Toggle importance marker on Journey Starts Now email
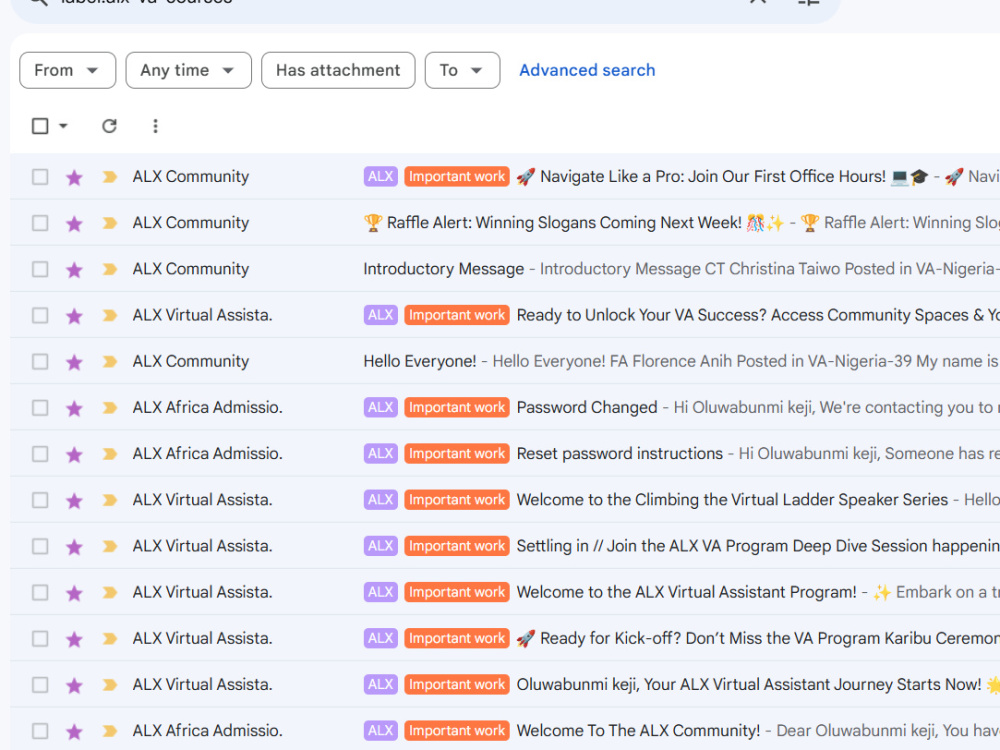Viewport: 1000px width, 750px height. (110, 685)
